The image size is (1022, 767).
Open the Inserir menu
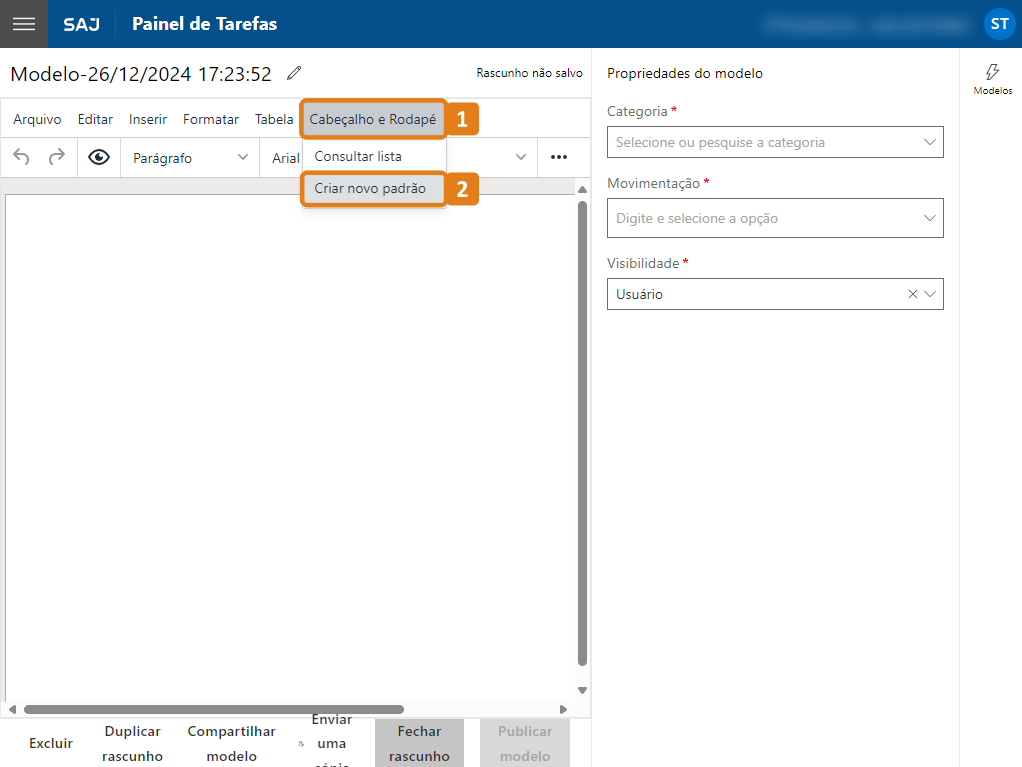click(x=148, y=119)
